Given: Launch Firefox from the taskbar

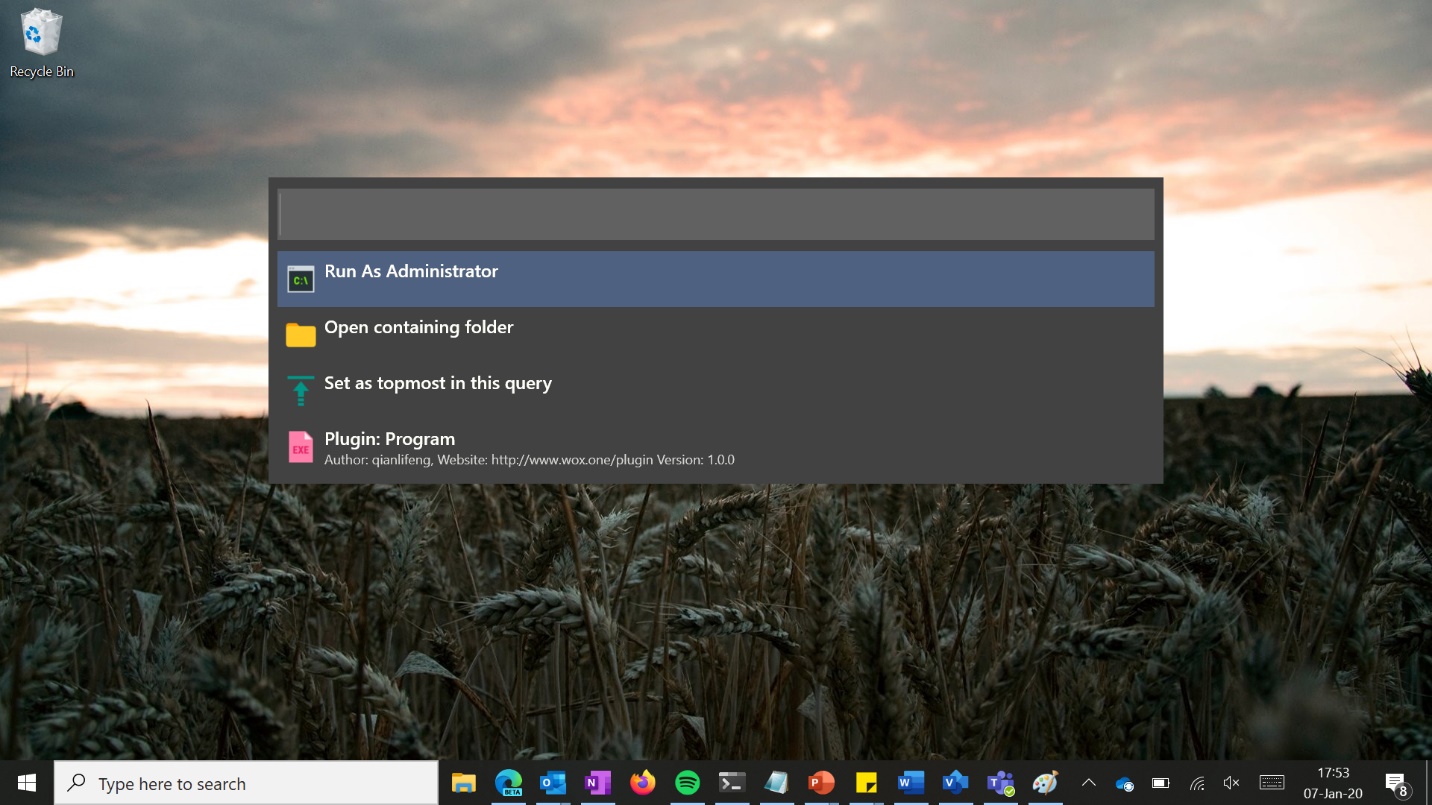Looking at the screenshot, I should point(643,783).
